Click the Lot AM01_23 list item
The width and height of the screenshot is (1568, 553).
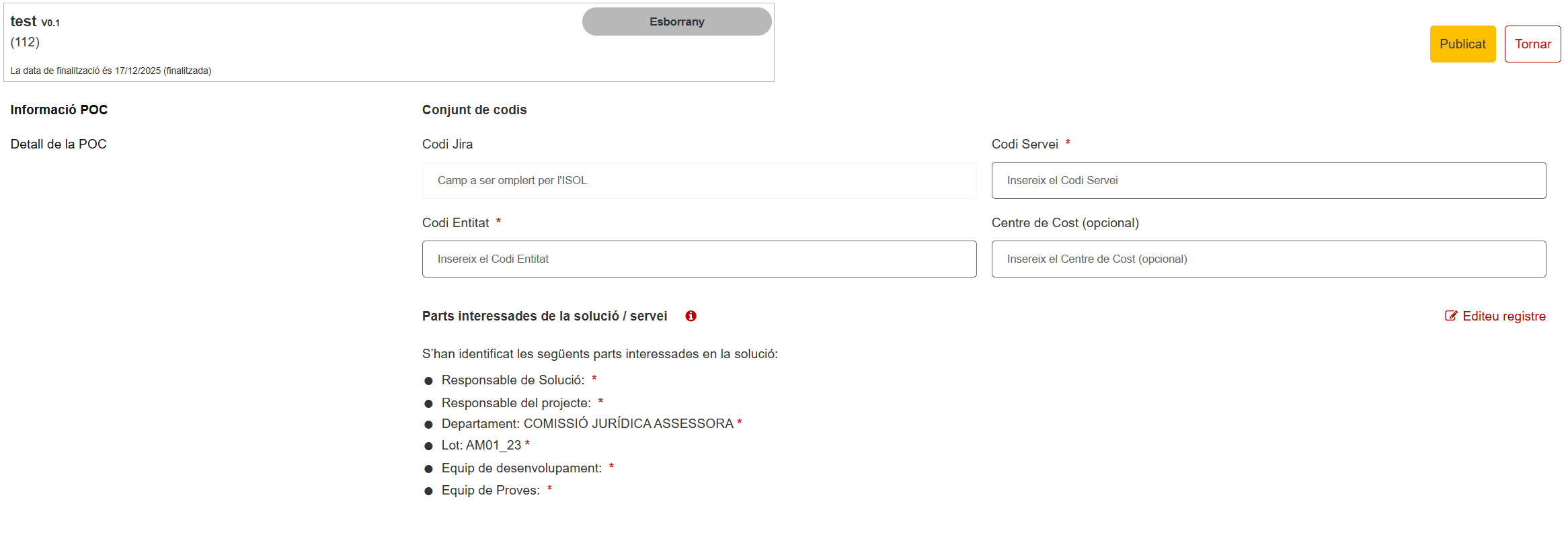(x=481, y=445)
